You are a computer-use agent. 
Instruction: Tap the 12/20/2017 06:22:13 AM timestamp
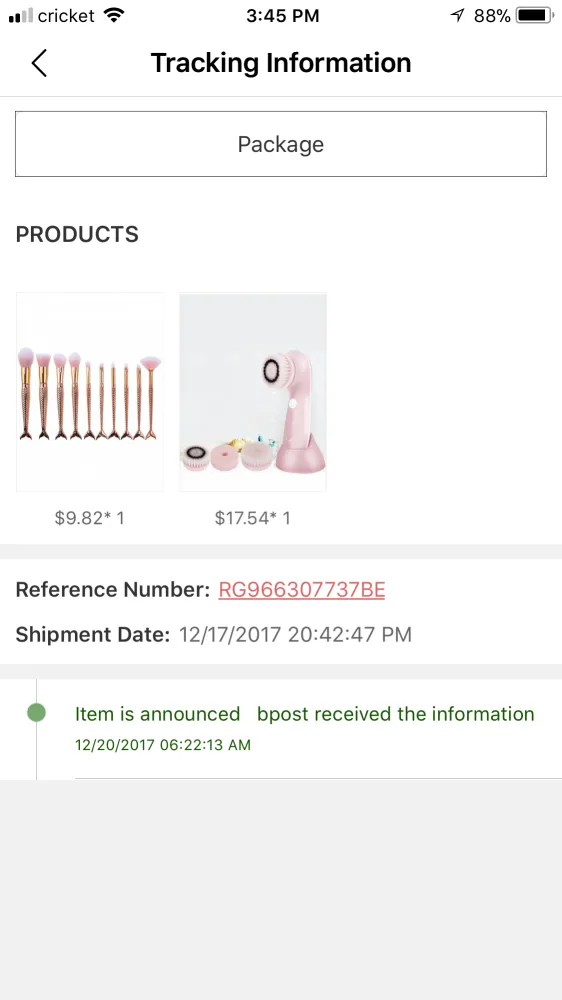tap(163, 745)
